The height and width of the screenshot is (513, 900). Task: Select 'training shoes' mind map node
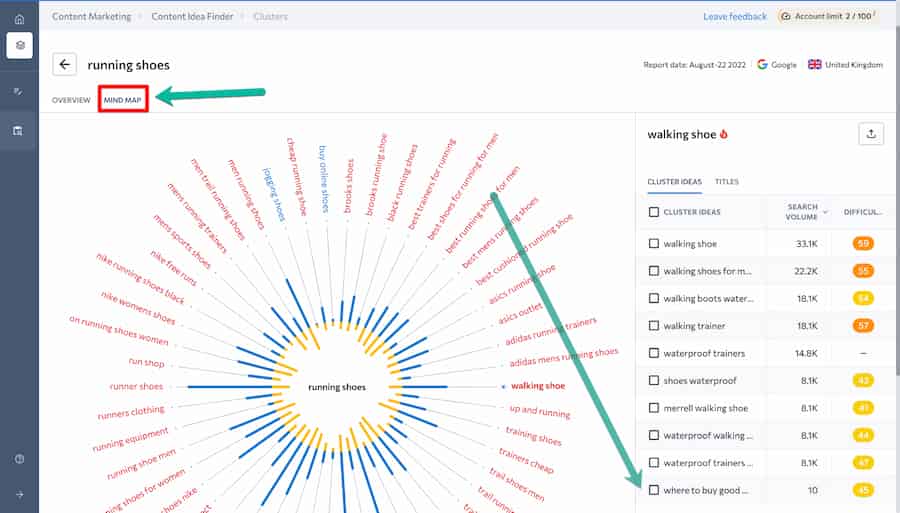tap(534, 436)
